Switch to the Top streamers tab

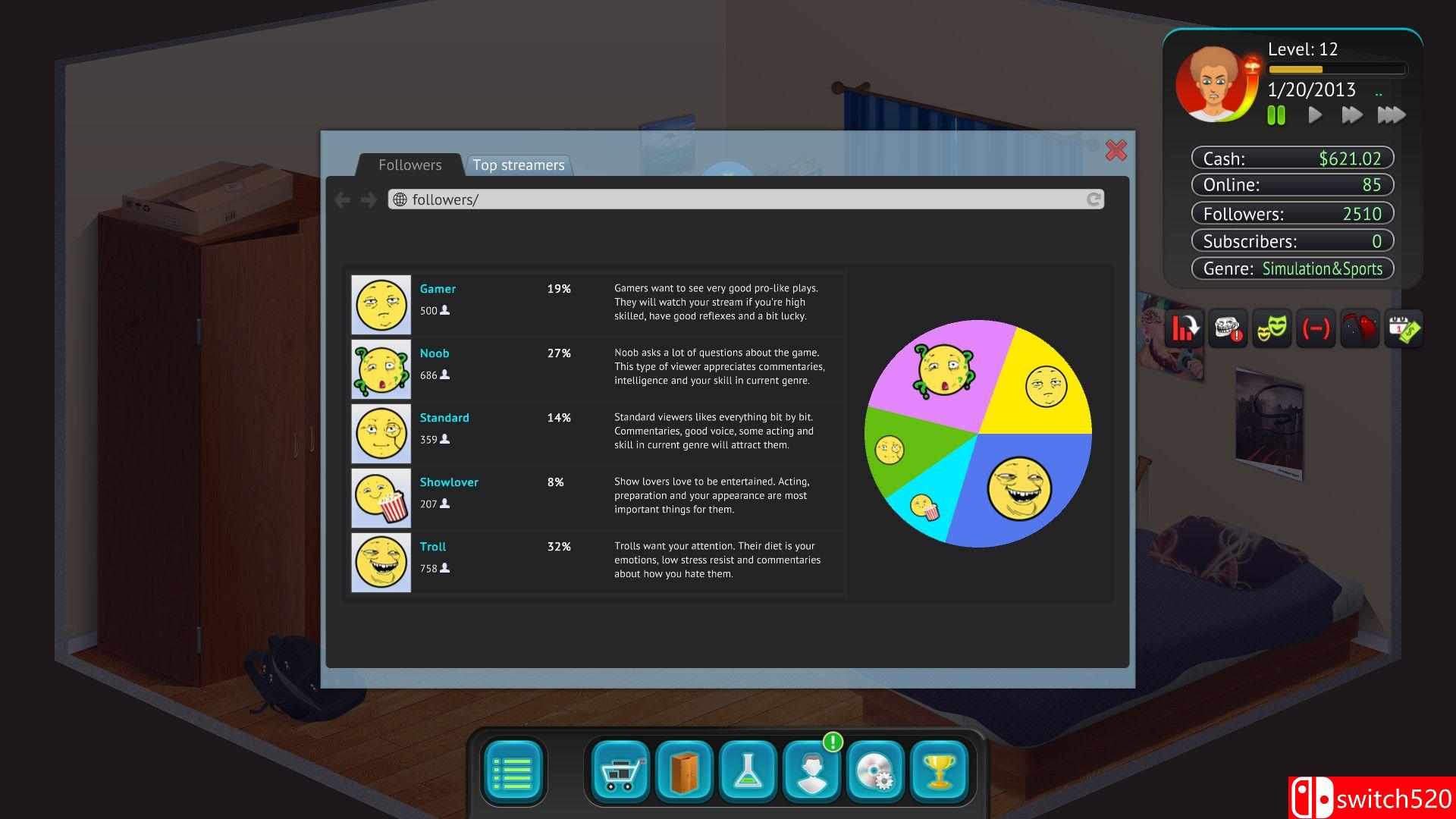(518, 165)
